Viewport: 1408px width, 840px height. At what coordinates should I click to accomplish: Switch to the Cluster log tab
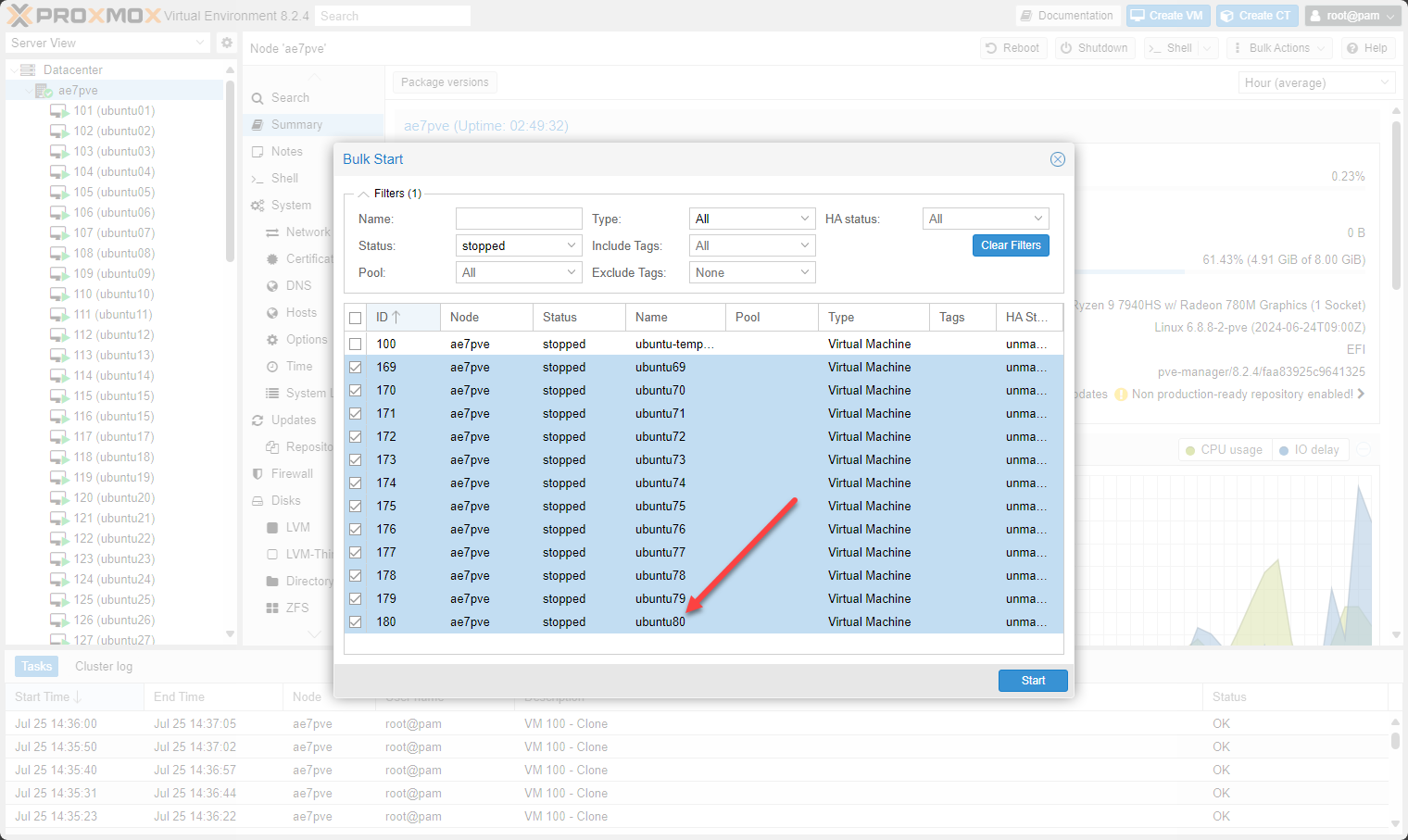tap(104, 666)
